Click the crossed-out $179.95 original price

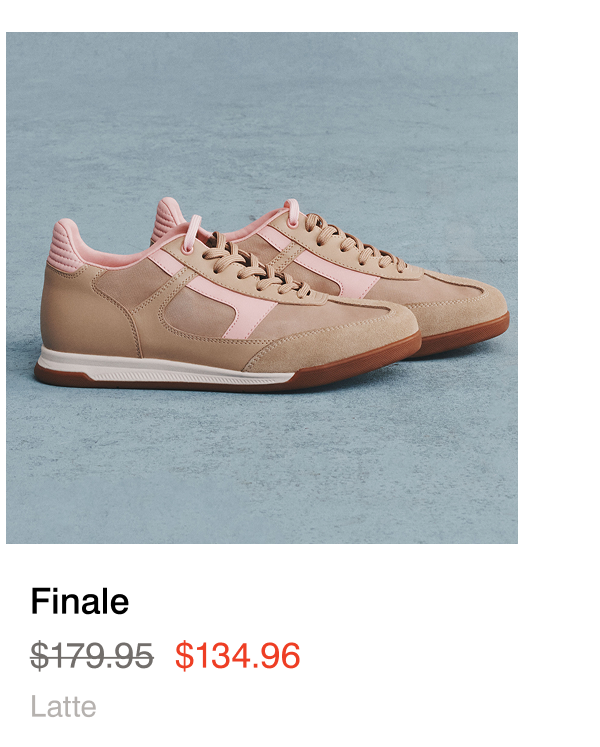[x=92, y=656]
